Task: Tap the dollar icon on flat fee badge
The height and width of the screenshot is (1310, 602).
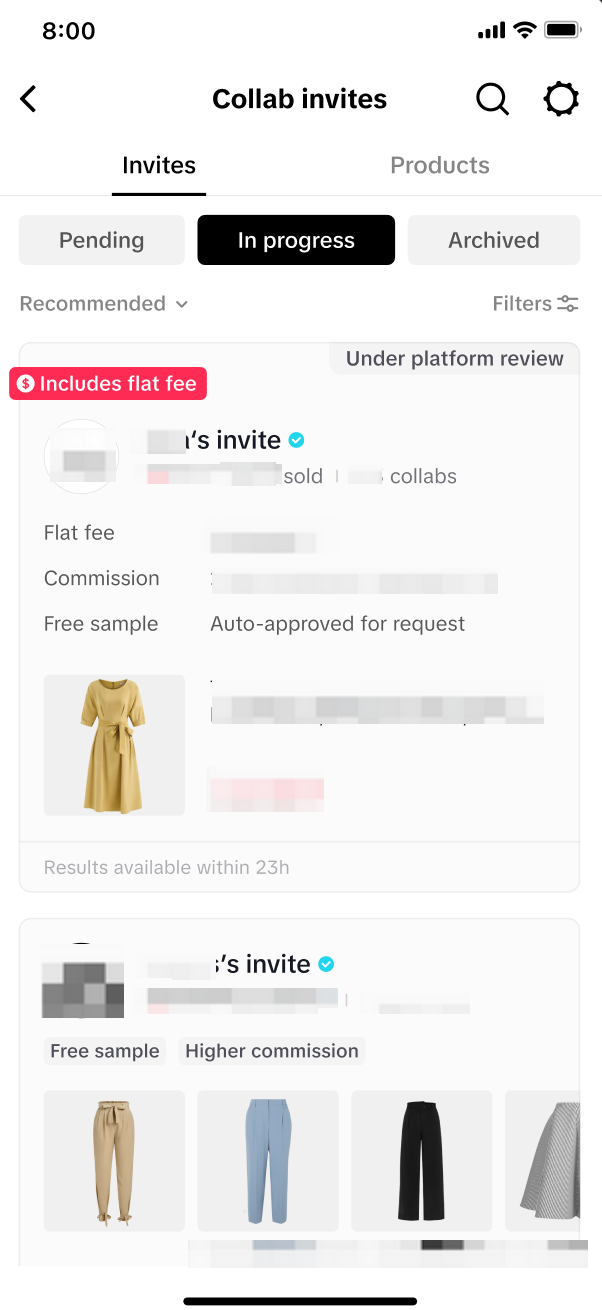Action: (26, 384)
